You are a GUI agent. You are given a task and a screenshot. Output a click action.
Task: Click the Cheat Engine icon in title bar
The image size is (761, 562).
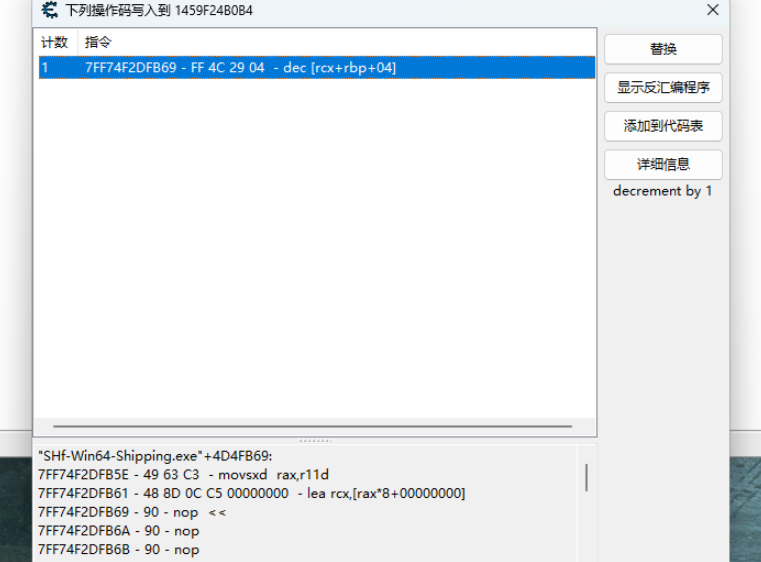(x=50, y=10)
